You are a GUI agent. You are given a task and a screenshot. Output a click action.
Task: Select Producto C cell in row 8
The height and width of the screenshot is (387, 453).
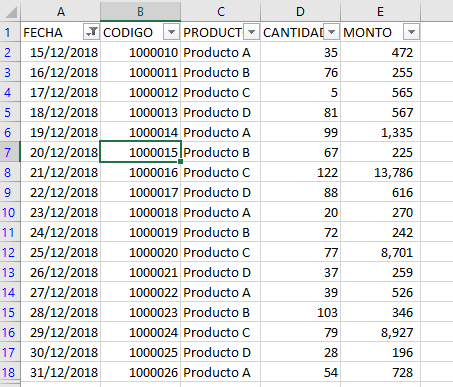pyautogui.click(x=220, y=172)
